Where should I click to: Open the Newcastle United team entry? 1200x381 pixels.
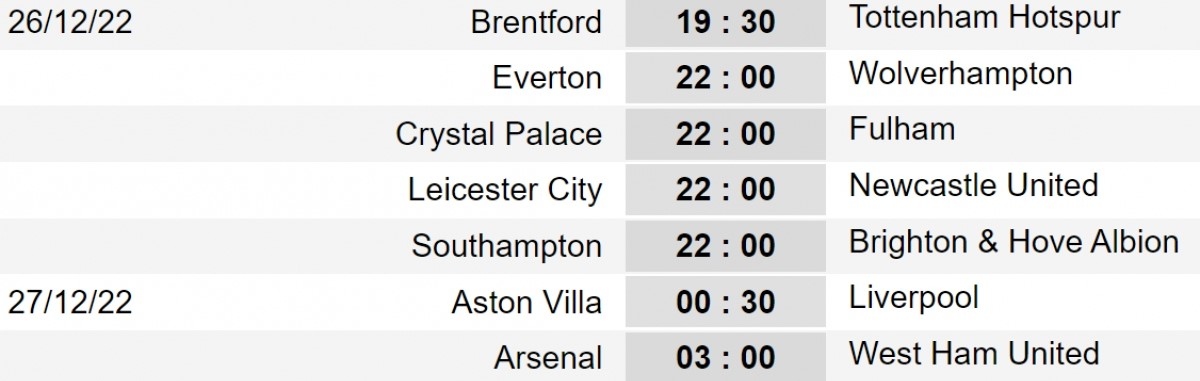[973, 185]
